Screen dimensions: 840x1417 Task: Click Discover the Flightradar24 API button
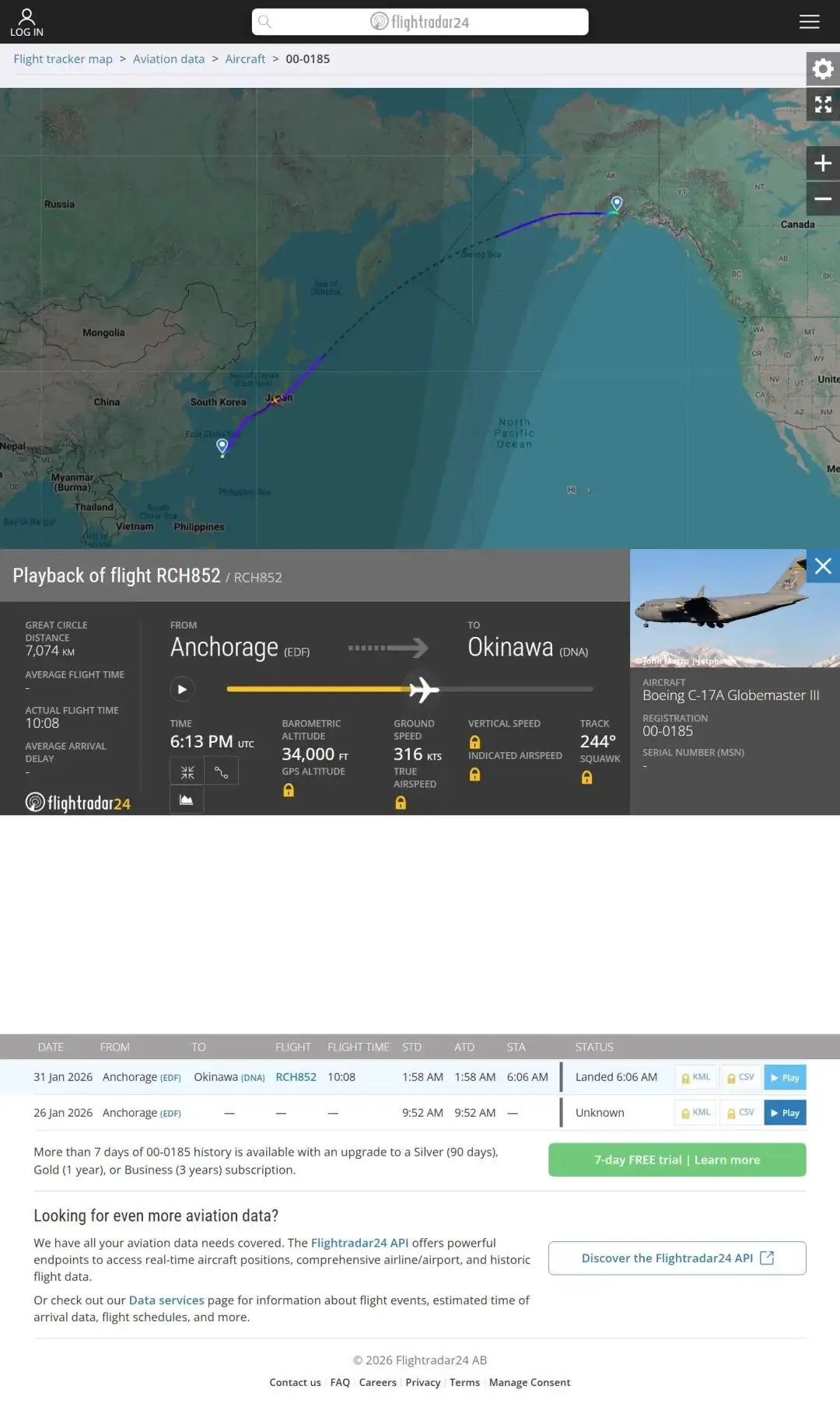[677, 1258]
